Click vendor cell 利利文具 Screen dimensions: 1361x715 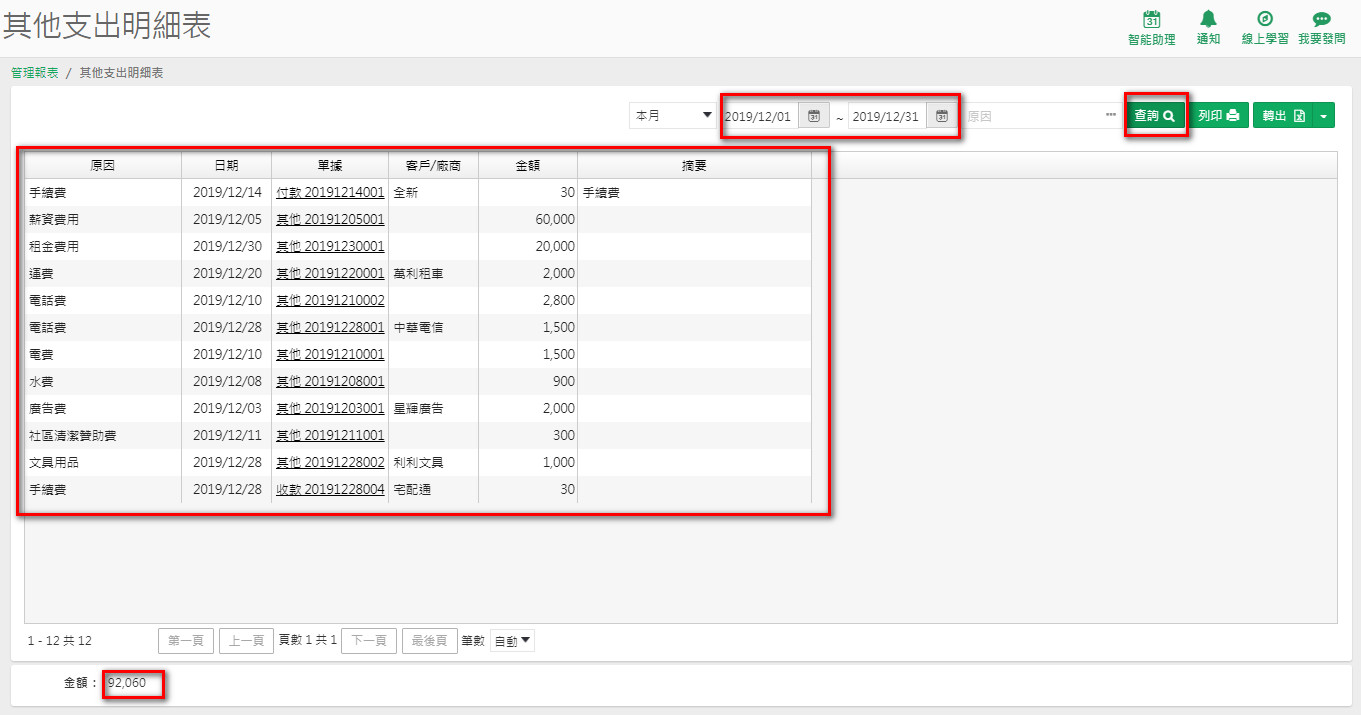coord(433,463)
